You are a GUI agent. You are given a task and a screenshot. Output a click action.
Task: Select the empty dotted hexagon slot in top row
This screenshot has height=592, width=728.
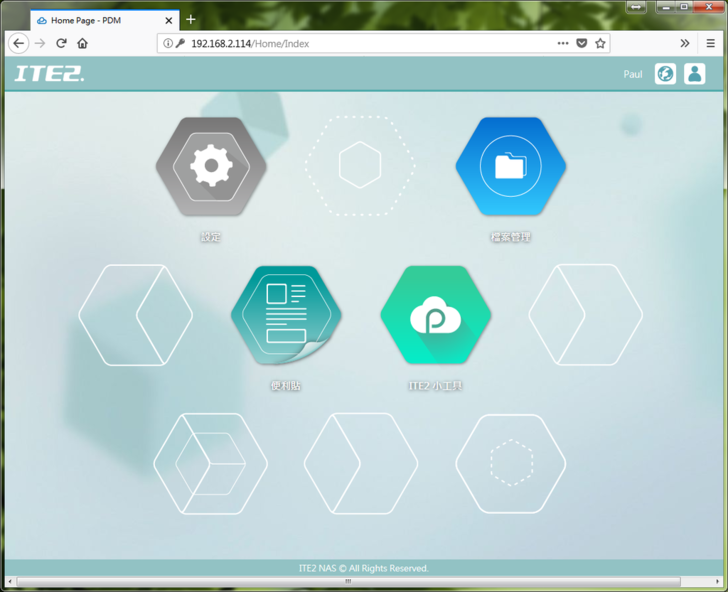[360, 166]
